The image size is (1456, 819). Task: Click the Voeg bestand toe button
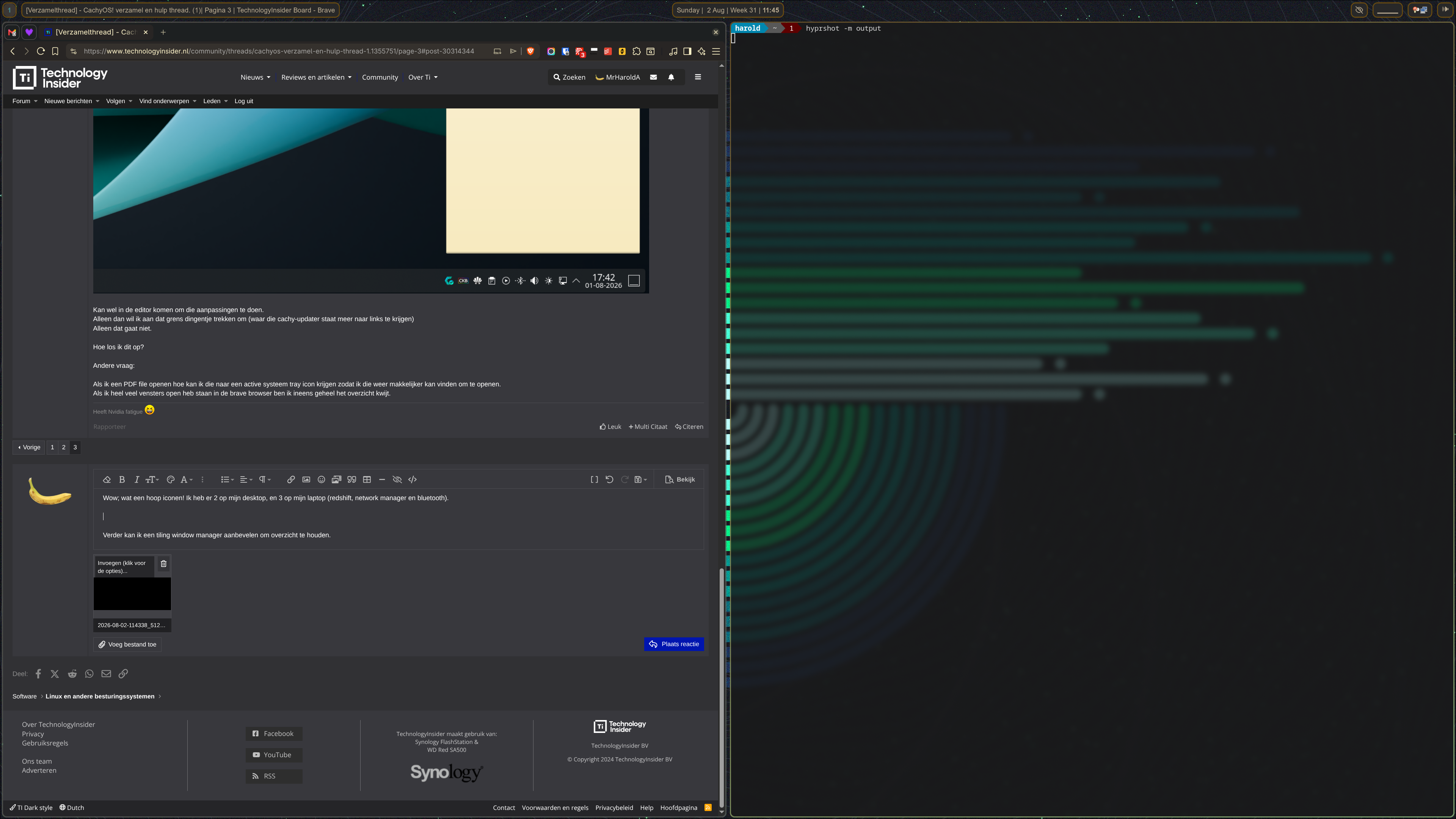[127, 644]
